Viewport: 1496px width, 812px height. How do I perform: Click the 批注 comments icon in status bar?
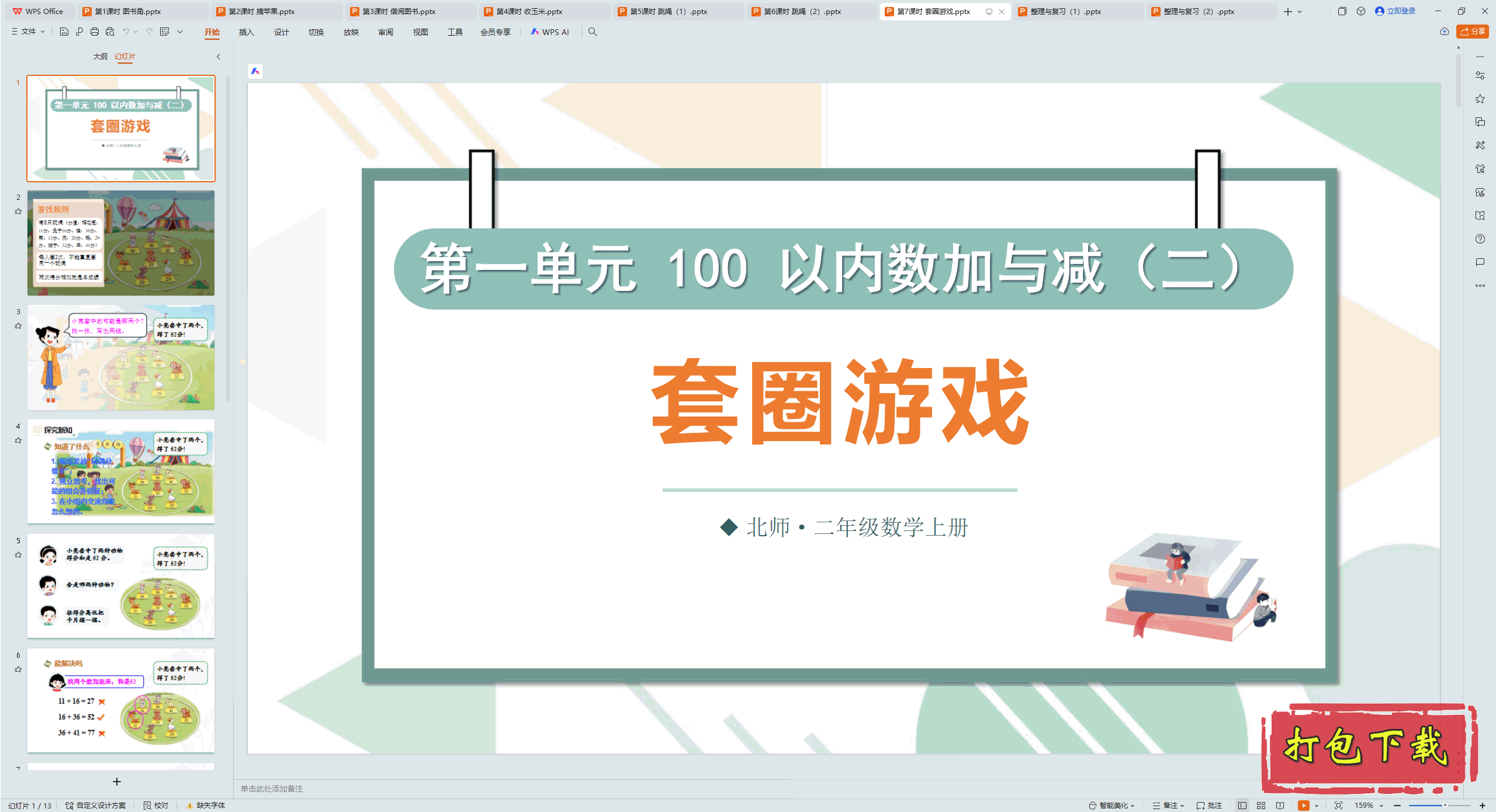[1209, 805]
